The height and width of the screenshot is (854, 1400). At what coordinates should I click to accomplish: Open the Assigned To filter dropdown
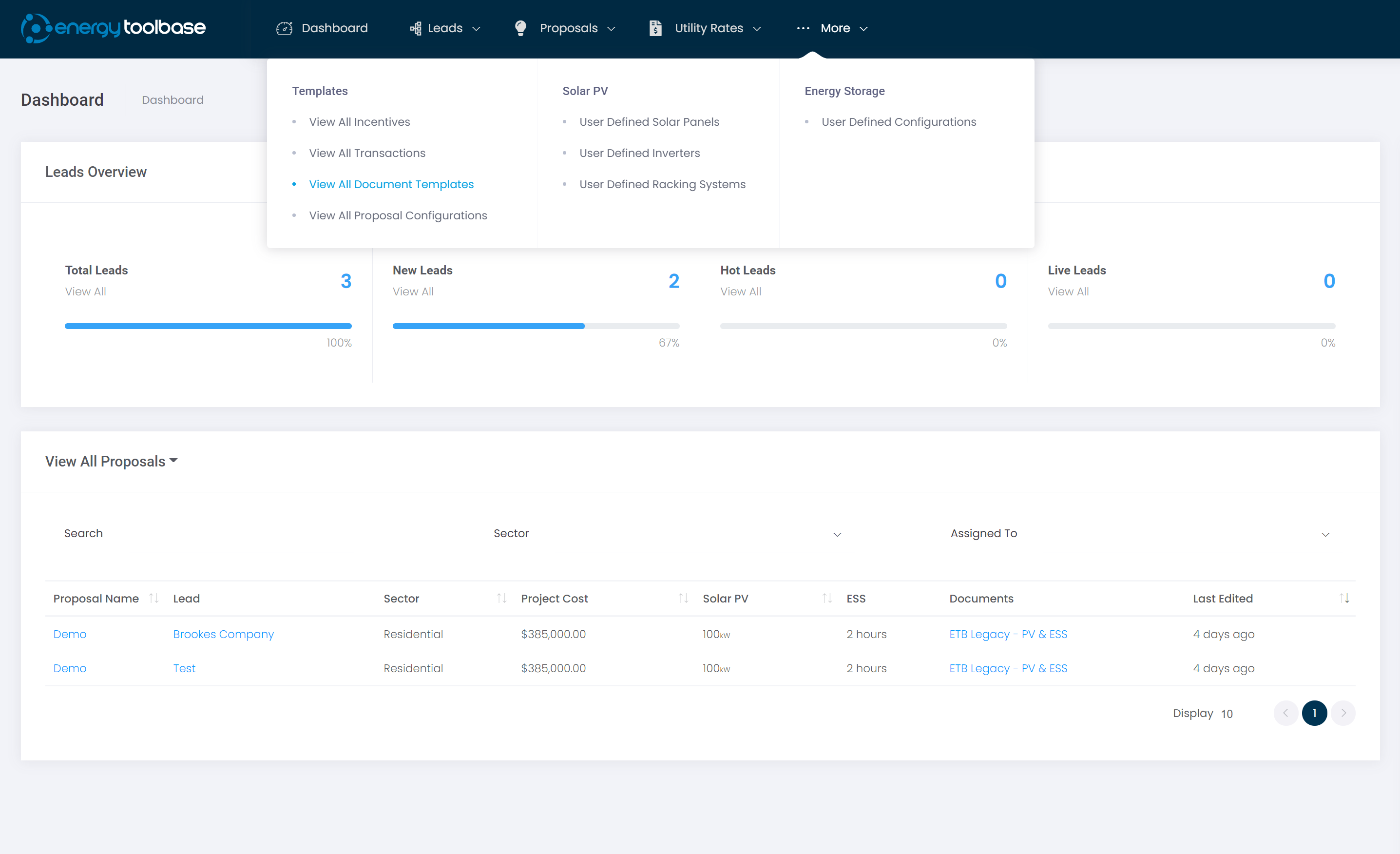1192,534
